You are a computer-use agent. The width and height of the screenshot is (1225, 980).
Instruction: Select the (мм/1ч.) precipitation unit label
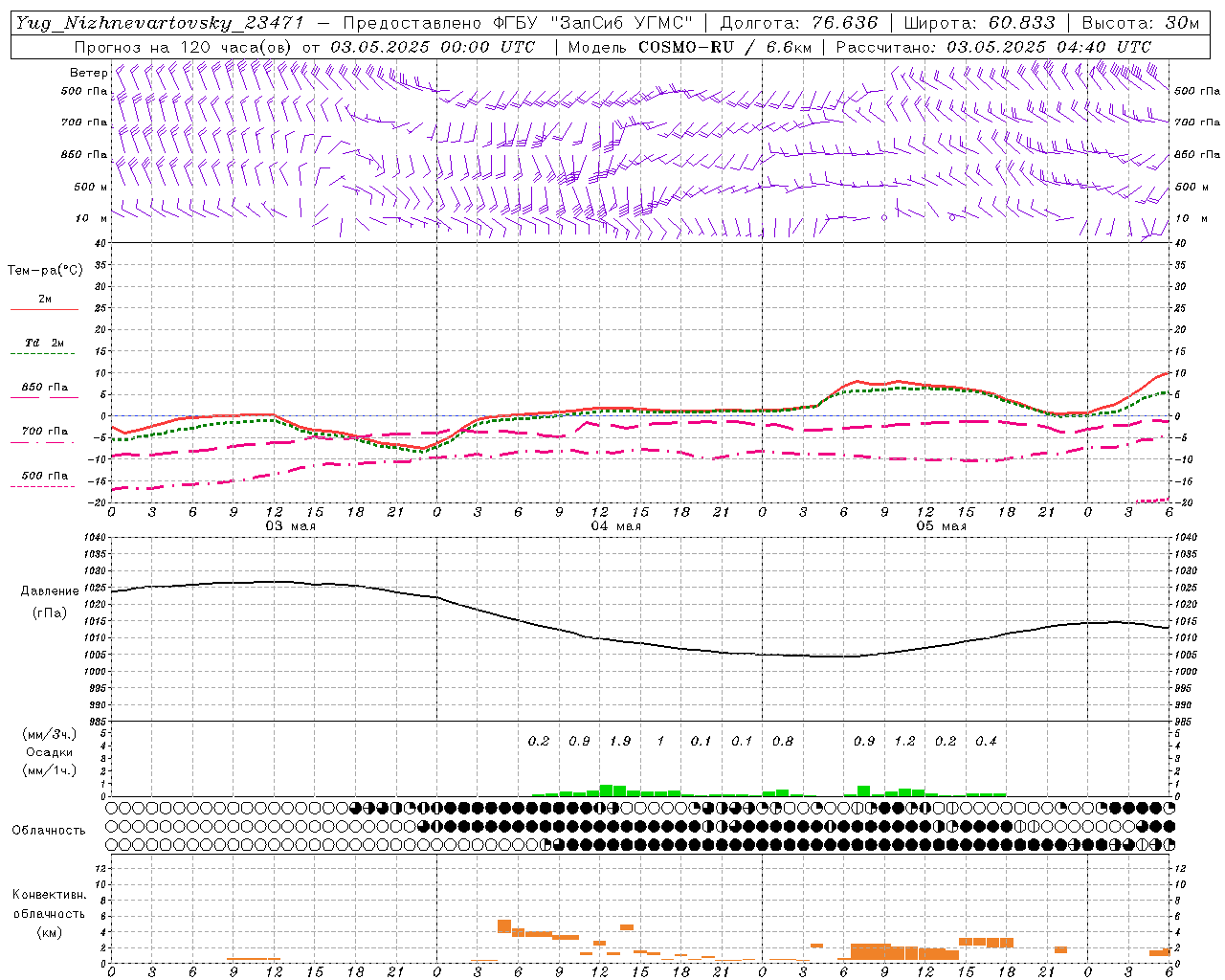(x=49, y=770)
